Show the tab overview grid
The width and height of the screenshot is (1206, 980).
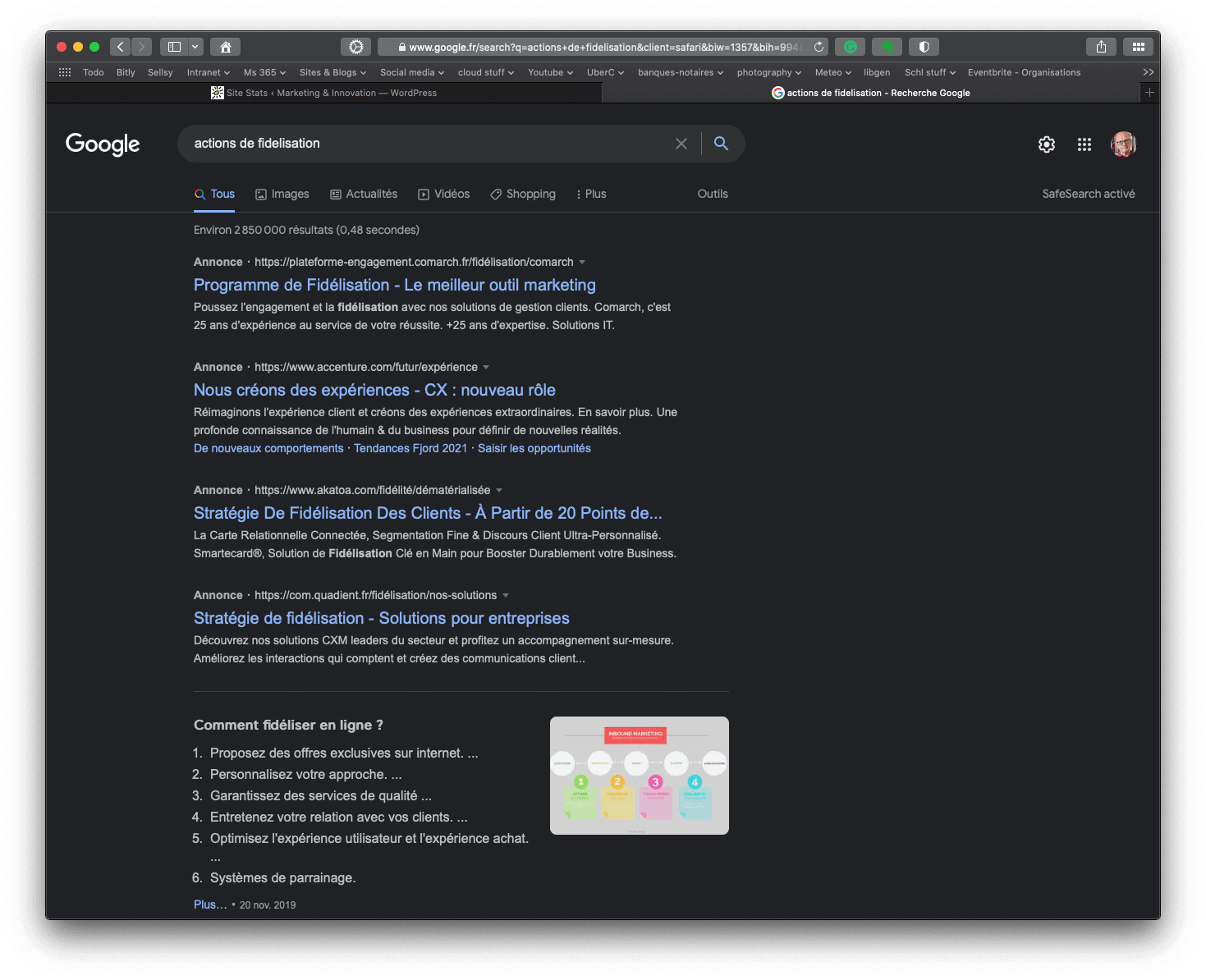point(1139,47)
